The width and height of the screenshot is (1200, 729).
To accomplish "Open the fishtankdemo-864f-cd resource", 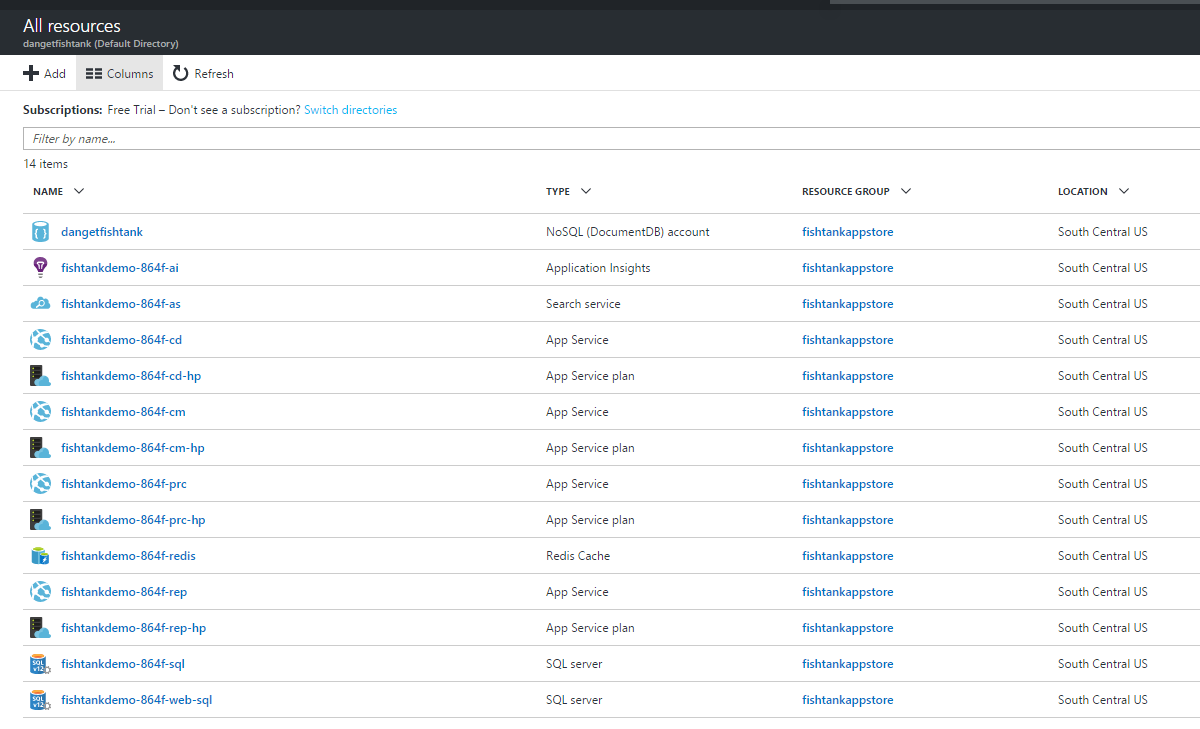I will [121, 340].
